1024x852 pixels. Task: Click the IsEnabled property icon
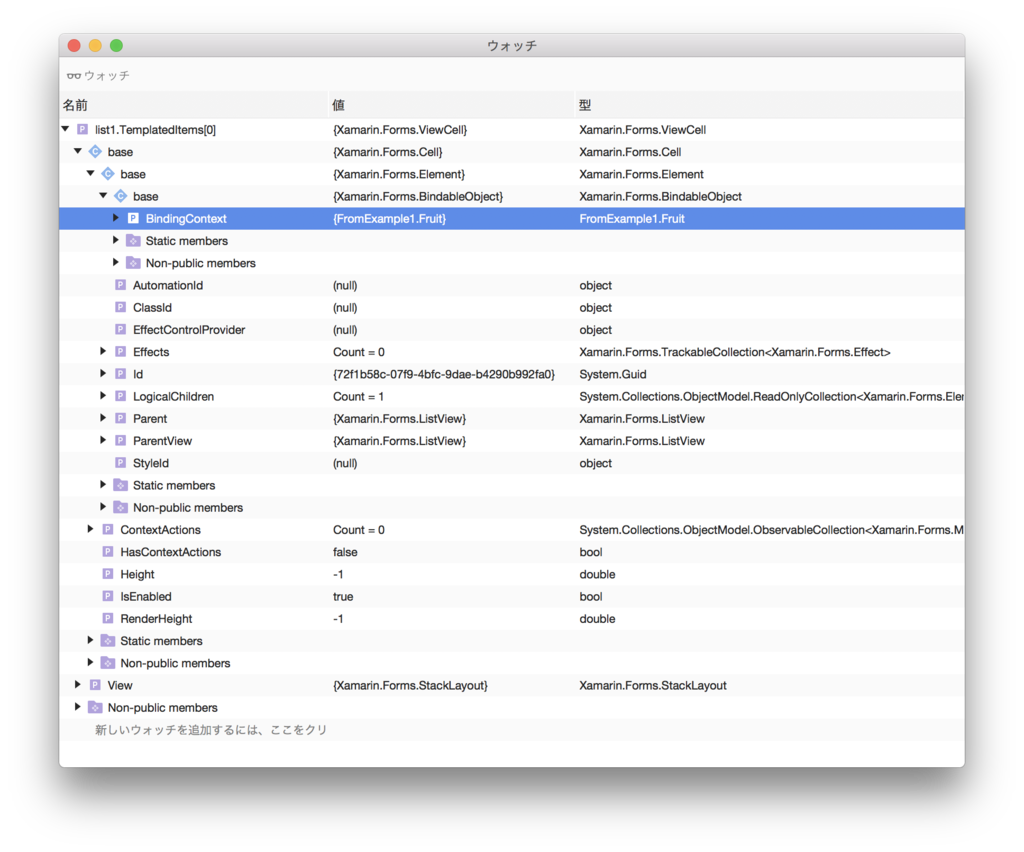(108, 596)
